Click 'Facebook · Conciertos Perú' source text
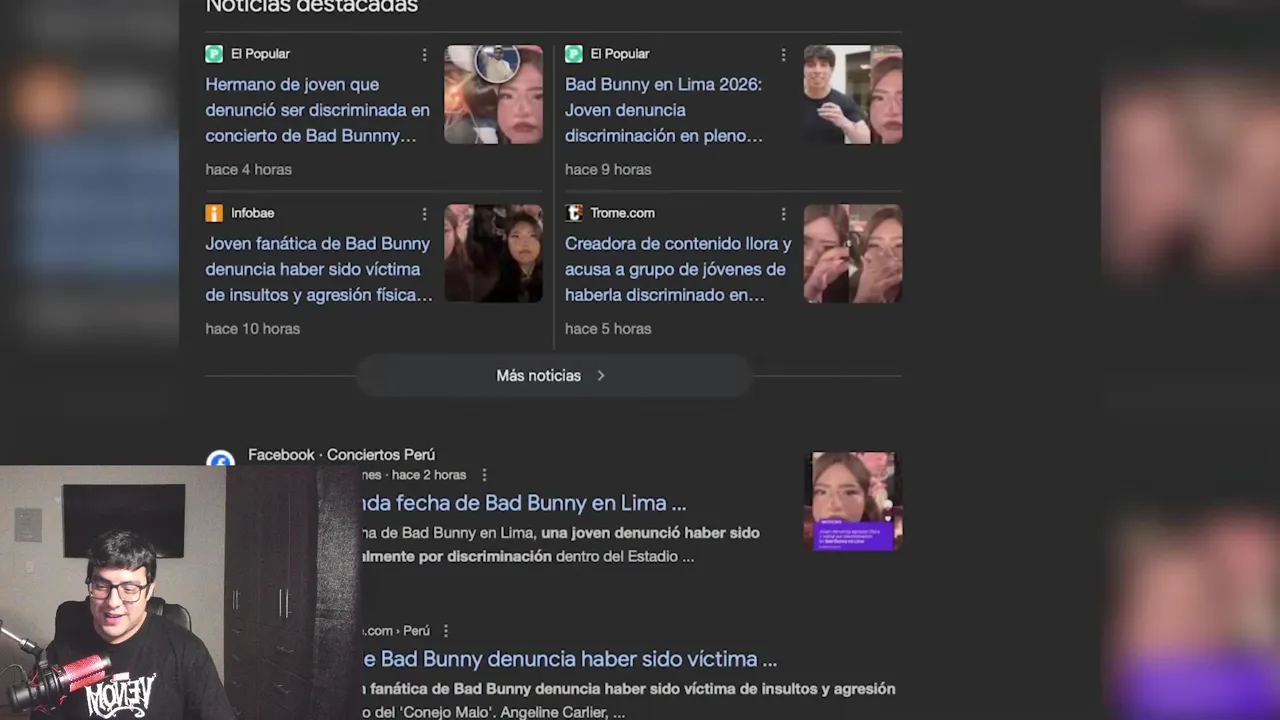The image size is (1280, 720). click(341, 455)
